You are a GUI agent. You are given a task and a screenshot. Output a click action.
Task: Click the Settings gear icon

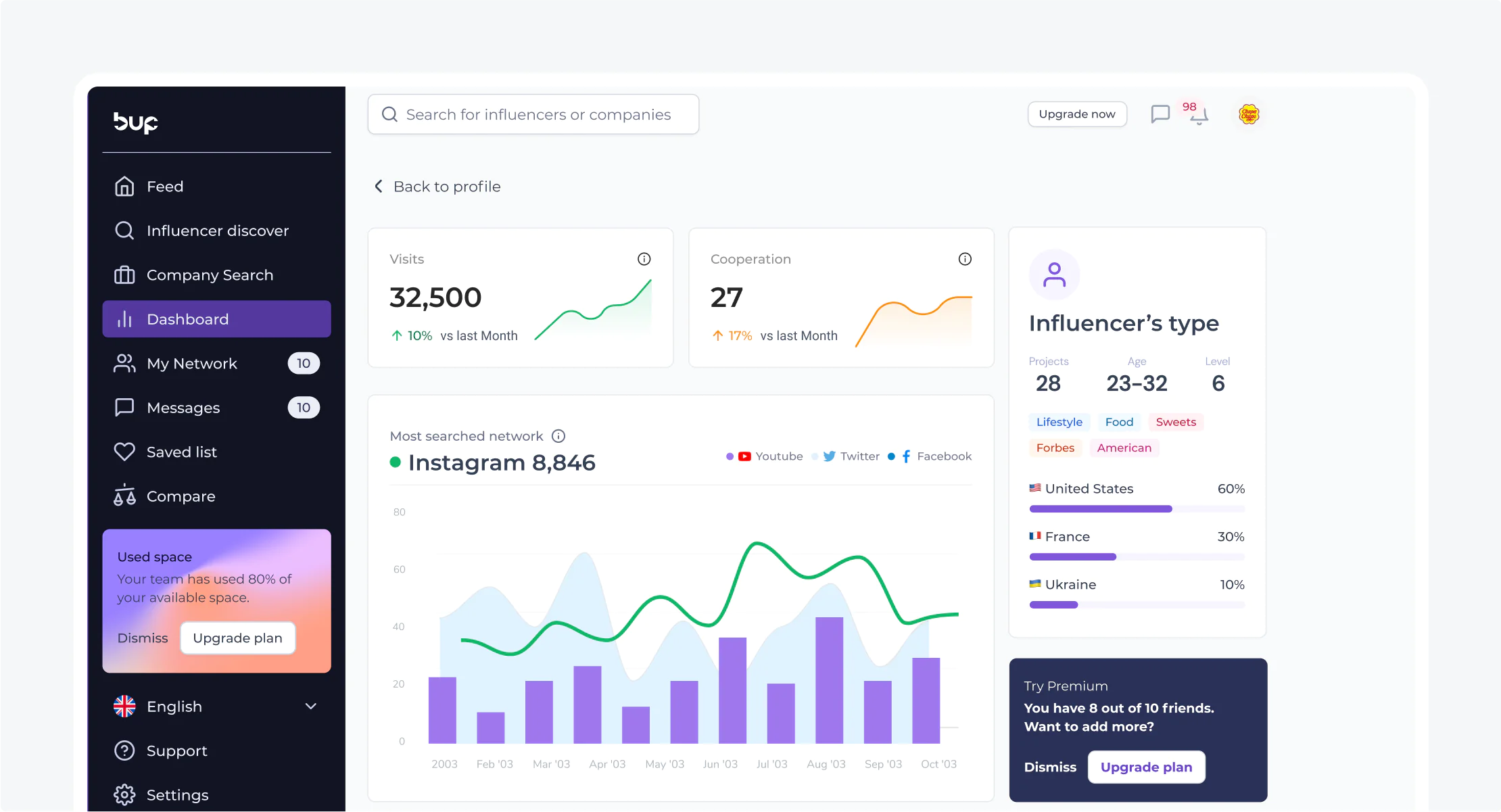124,794
